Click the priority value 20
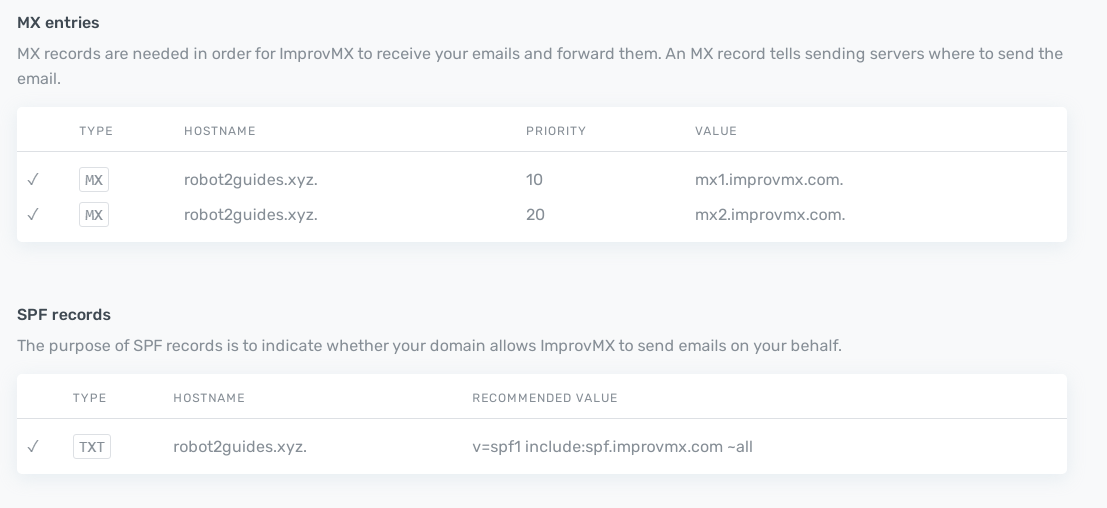This screenshot has height=508, width=1107. coord(535,214)
